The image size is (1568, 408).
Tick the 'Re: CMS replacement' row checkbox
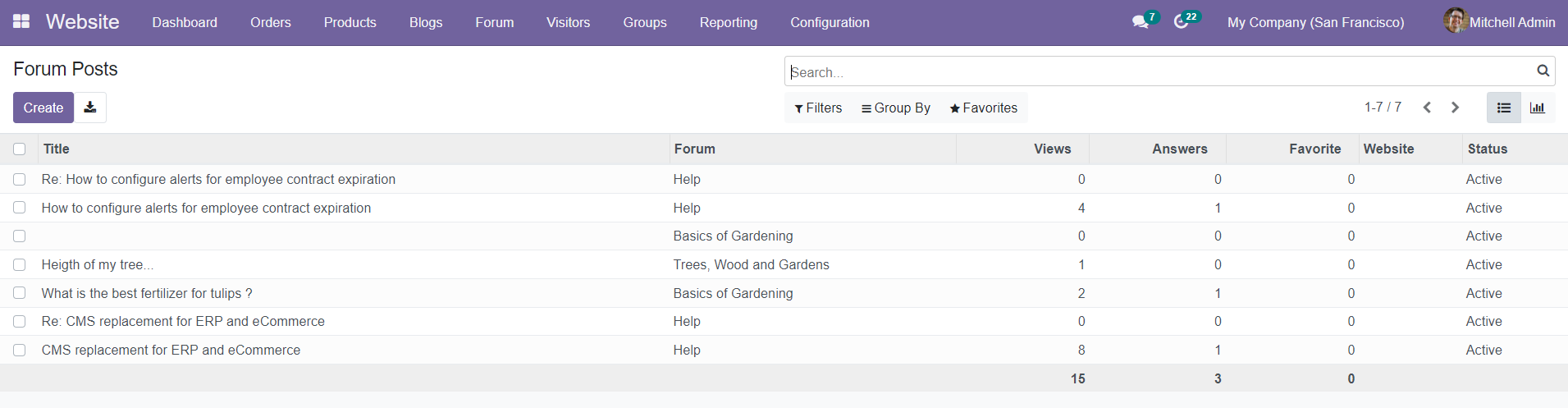[x=20, y=322]
